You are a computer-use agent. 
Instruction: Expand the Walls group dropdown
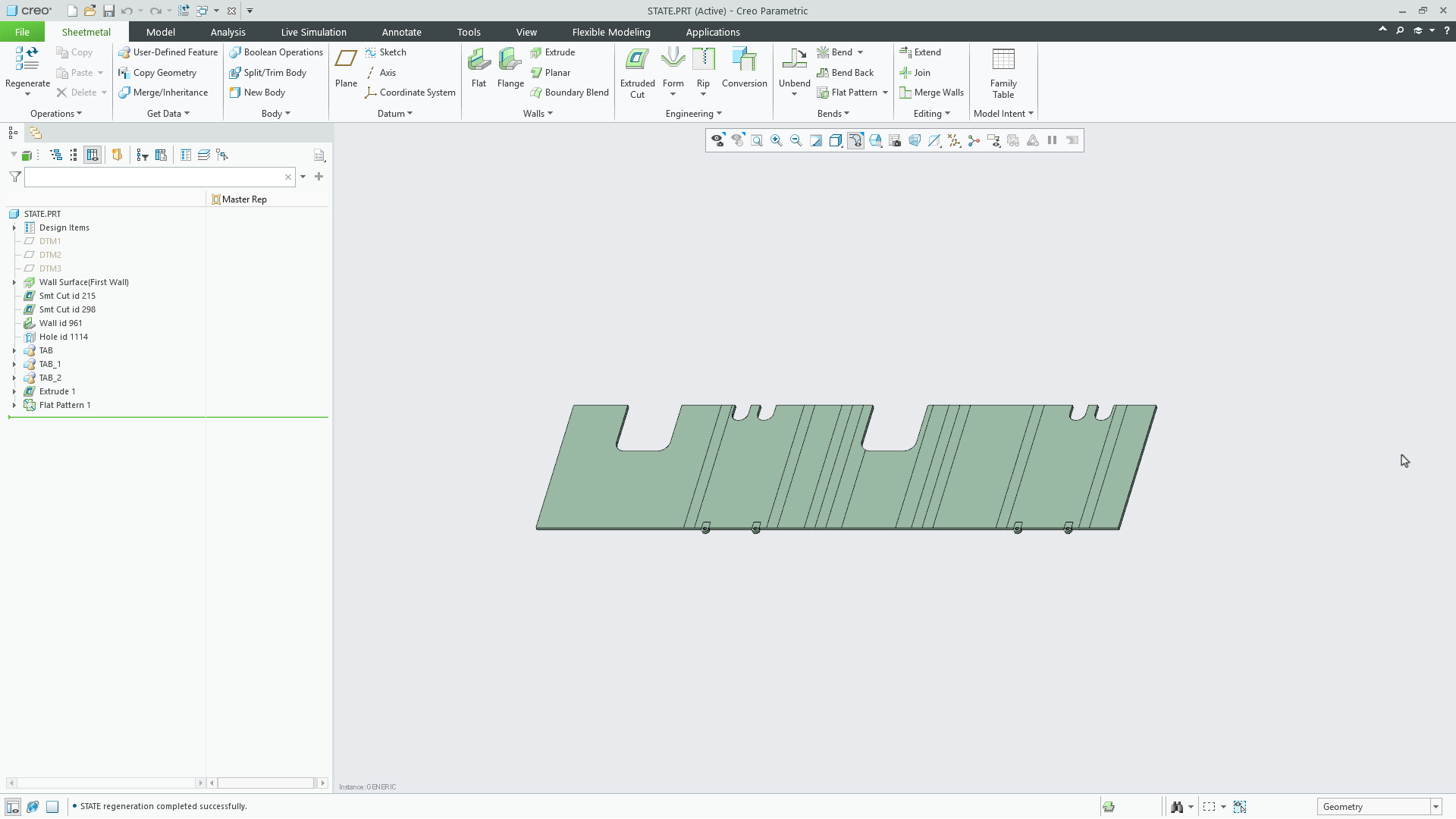[538, 114]
